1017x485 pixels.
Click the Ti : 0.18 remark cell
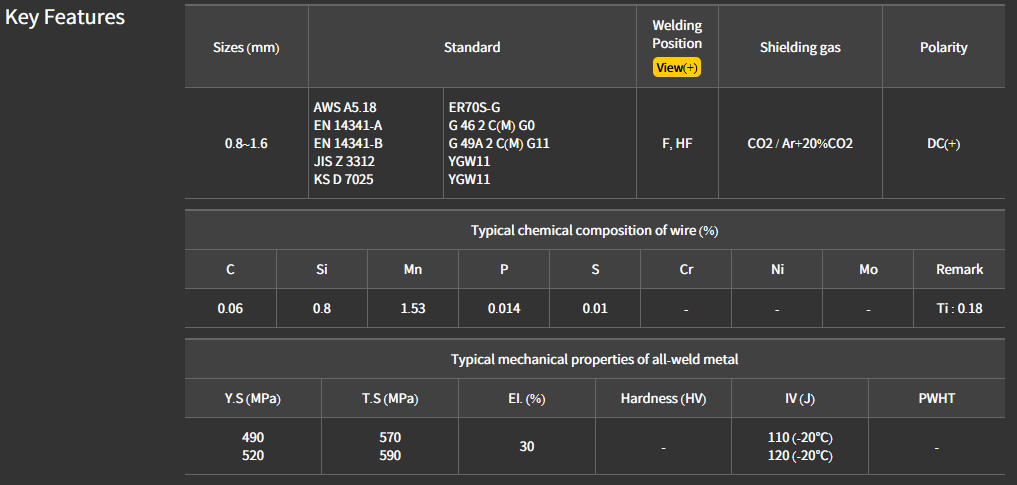click(959, 308)
